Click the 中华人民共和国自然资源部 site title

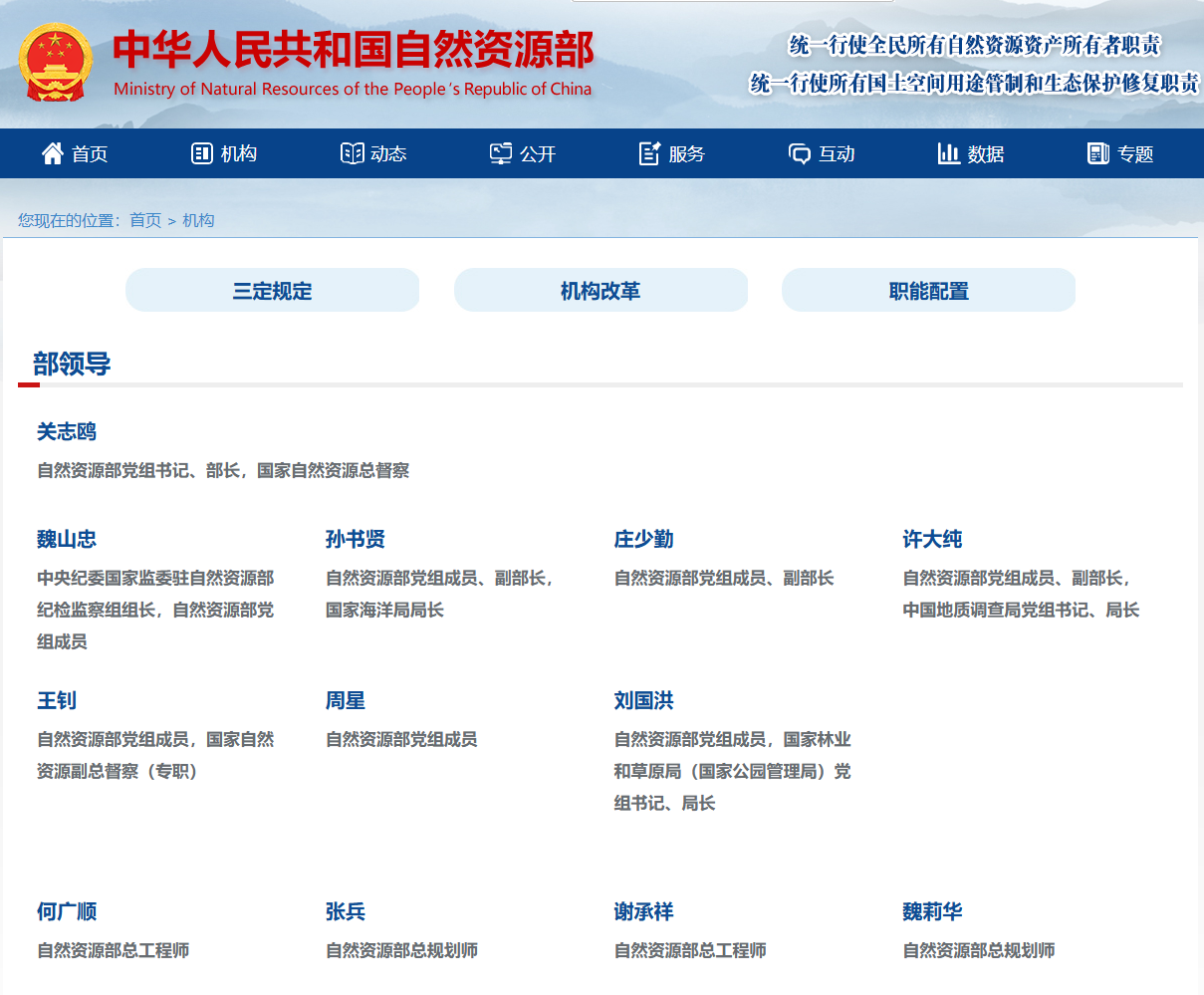pos(354,50)
